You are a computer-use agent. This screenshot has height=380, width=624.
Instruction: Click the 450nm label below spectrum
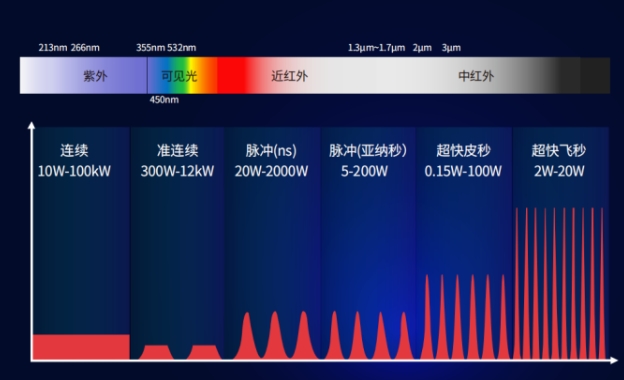click(164, 99)
